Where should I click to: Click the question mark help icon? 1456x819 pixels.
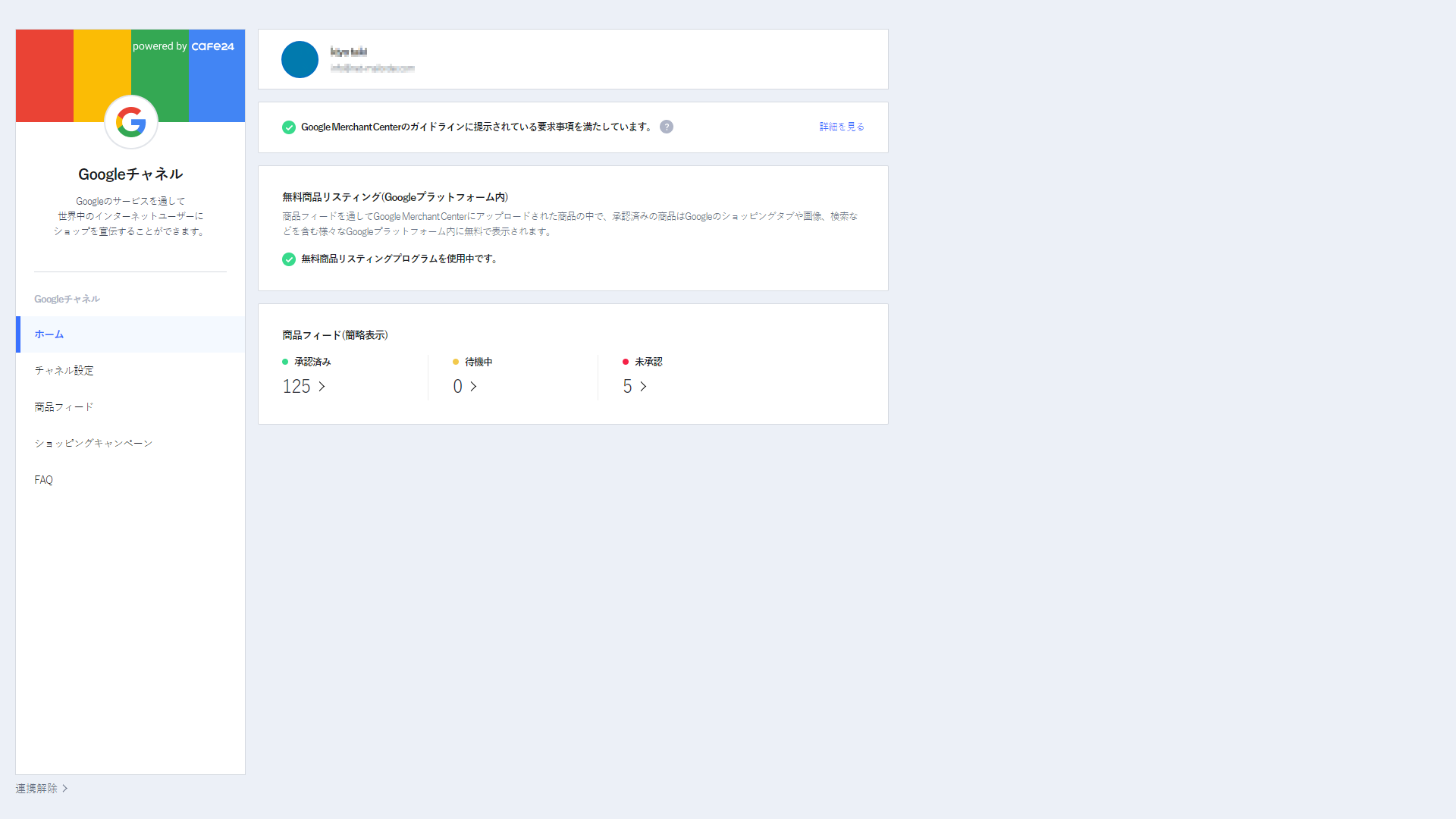coord(667,127)
